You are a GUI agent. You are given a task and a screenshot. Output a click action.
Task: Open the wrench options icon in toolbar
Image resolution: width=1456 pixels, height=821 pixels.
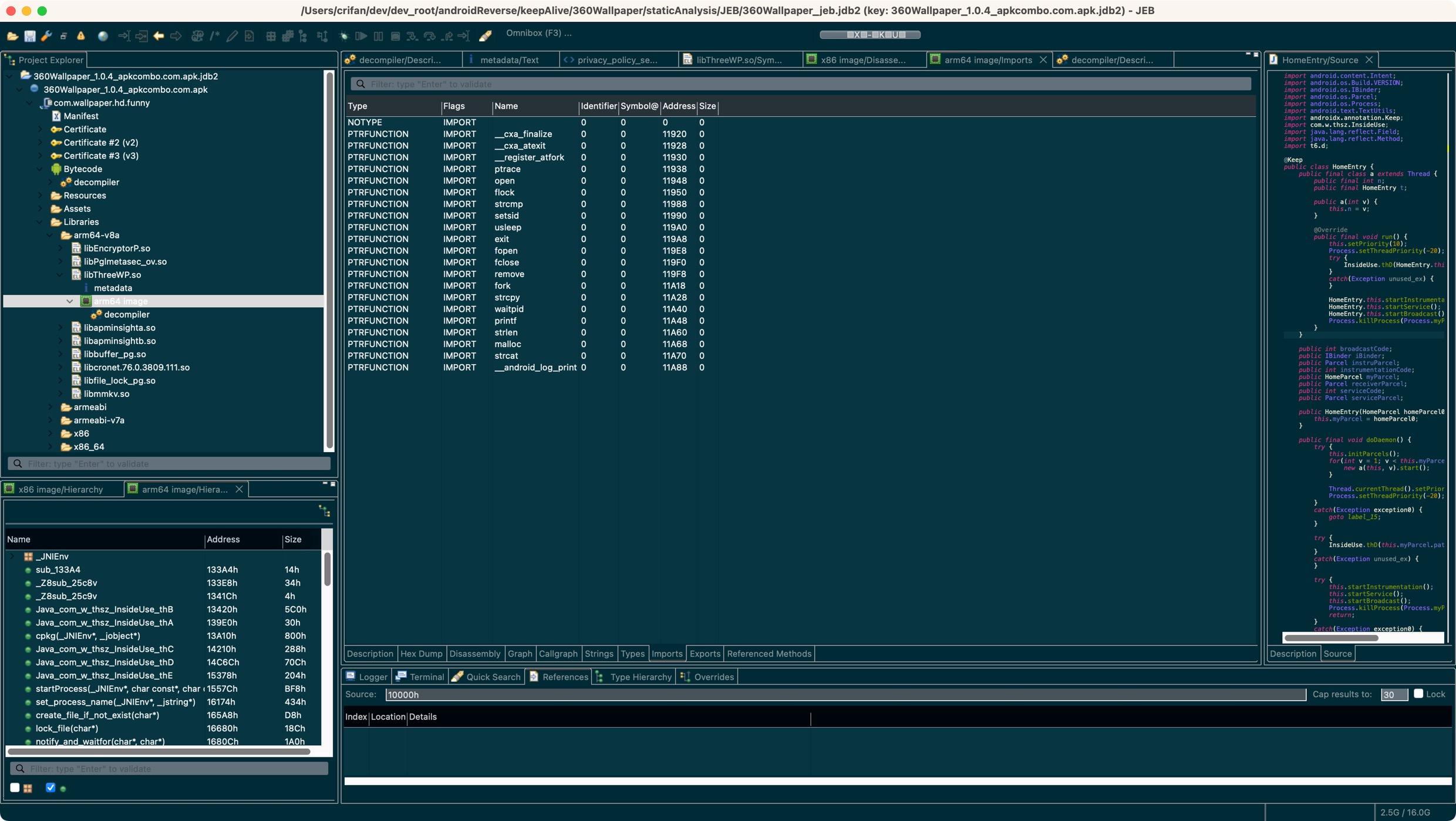(46, 36)
